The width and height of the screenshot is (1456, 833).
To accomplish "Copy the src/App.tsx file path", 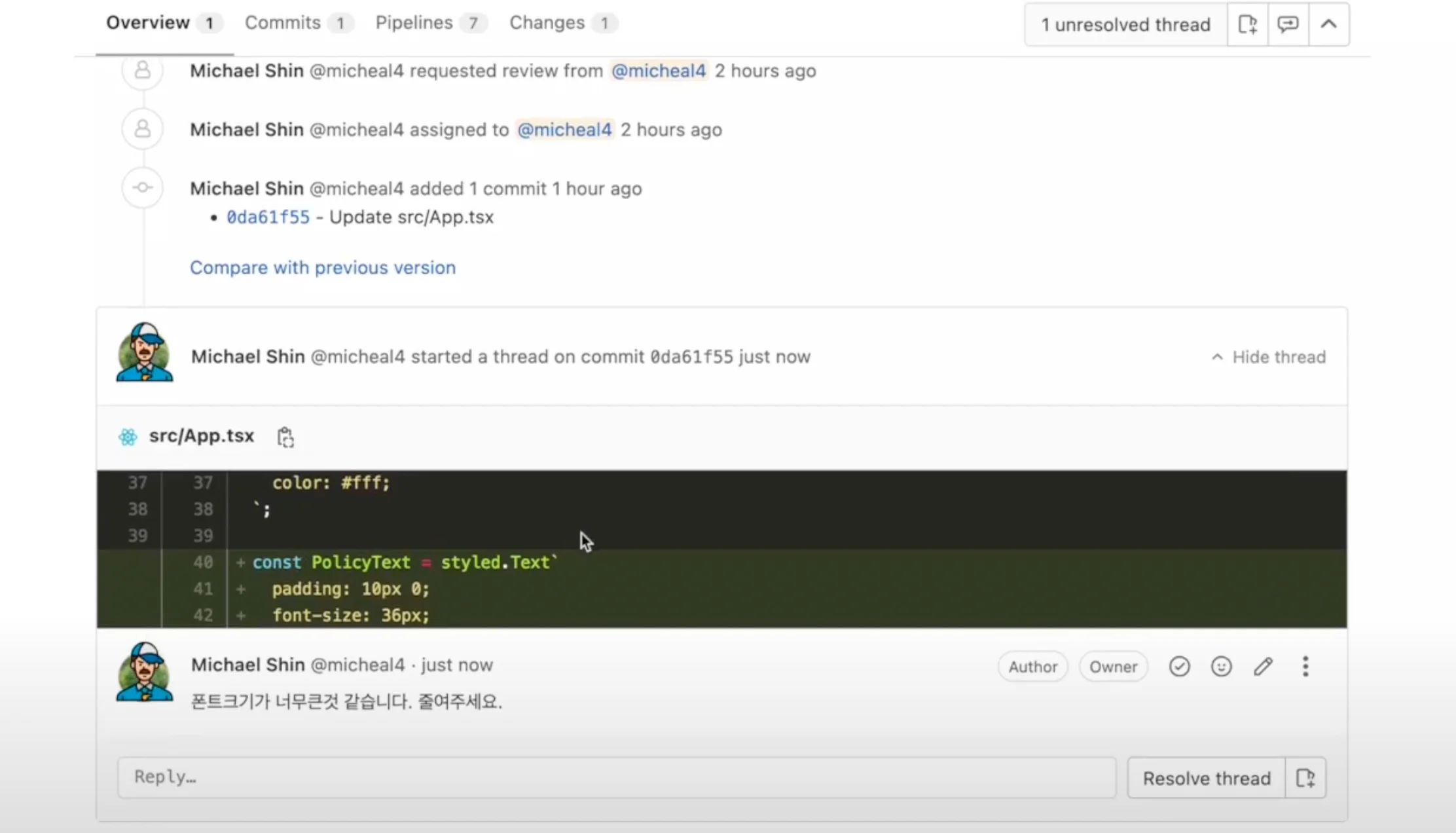I will (x=285, y=437).
